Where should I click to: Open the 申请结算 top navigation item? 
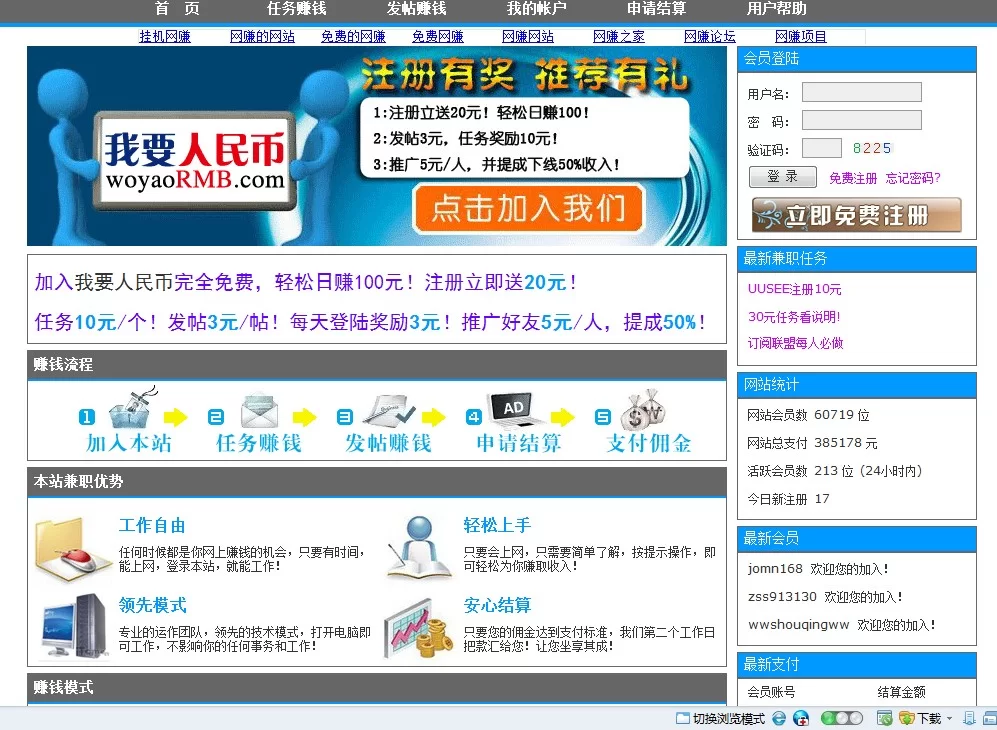(x=656, y=9)
